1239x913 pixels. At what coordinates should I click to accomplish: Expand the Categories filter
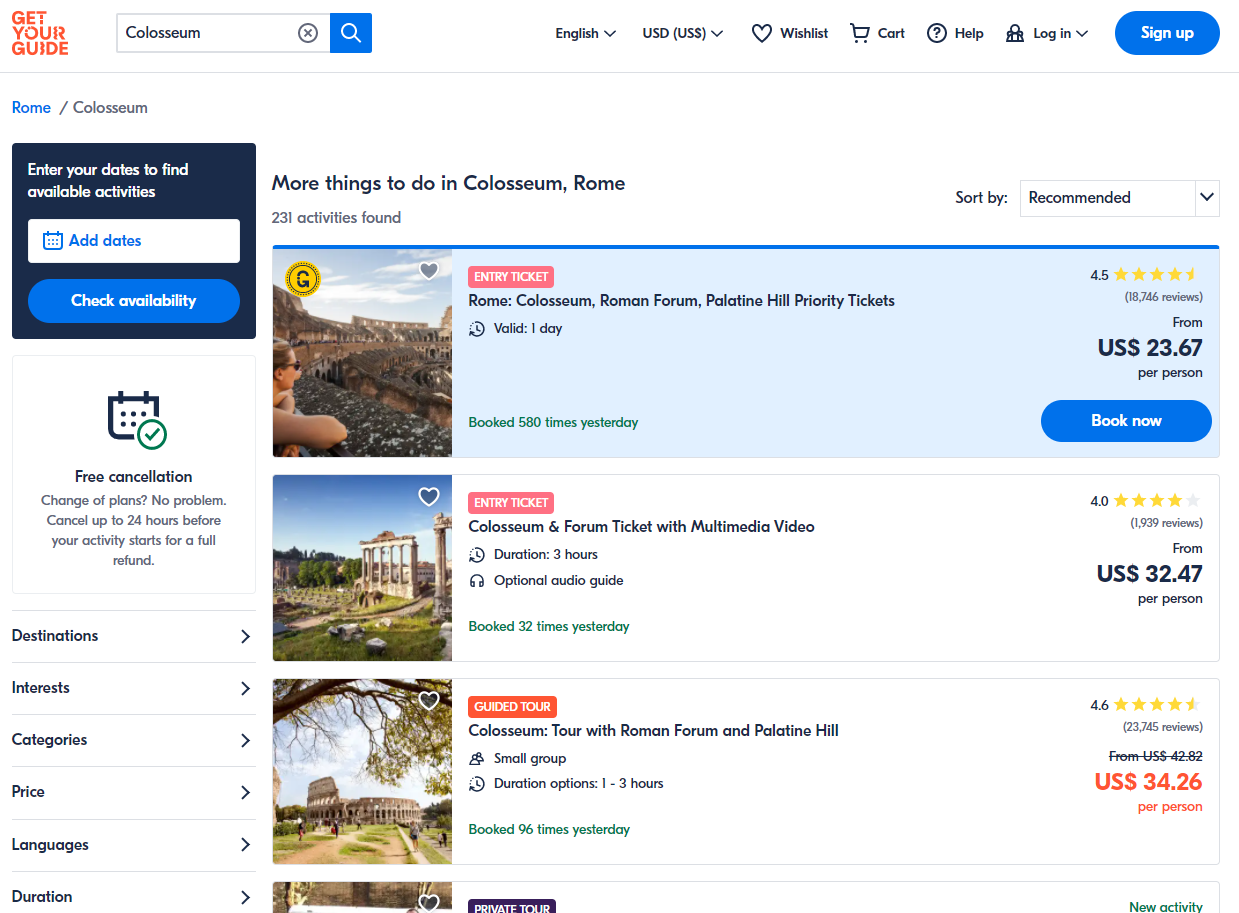point(134,740)
